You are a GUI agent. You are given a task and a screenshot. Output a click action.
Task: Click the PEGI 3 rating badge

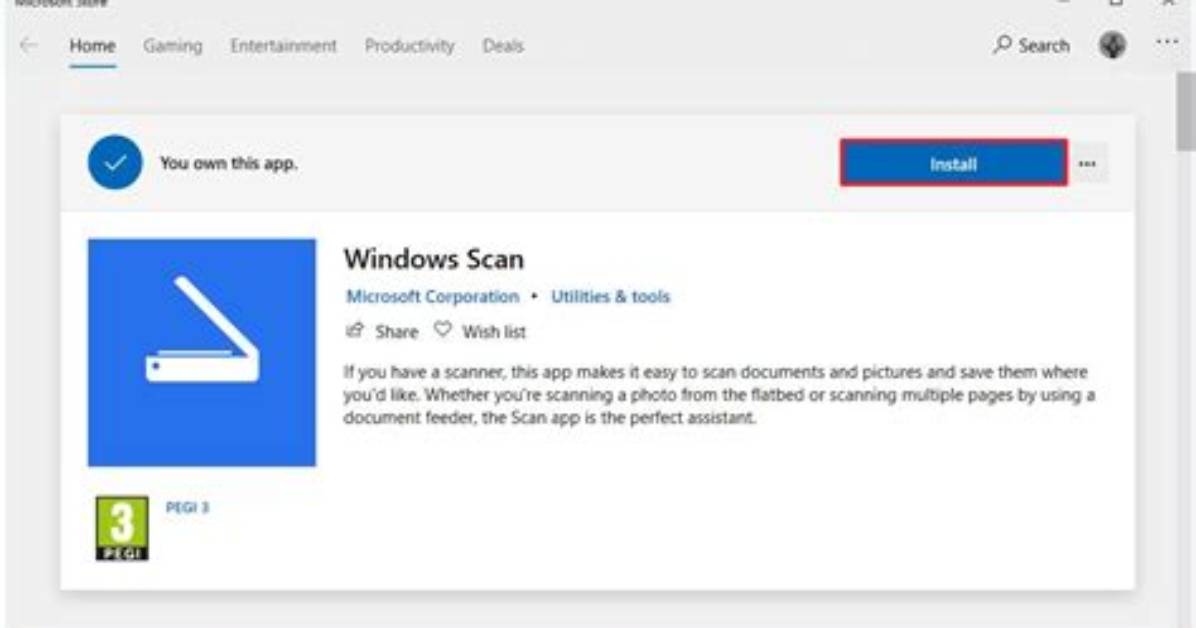(122, 528)
